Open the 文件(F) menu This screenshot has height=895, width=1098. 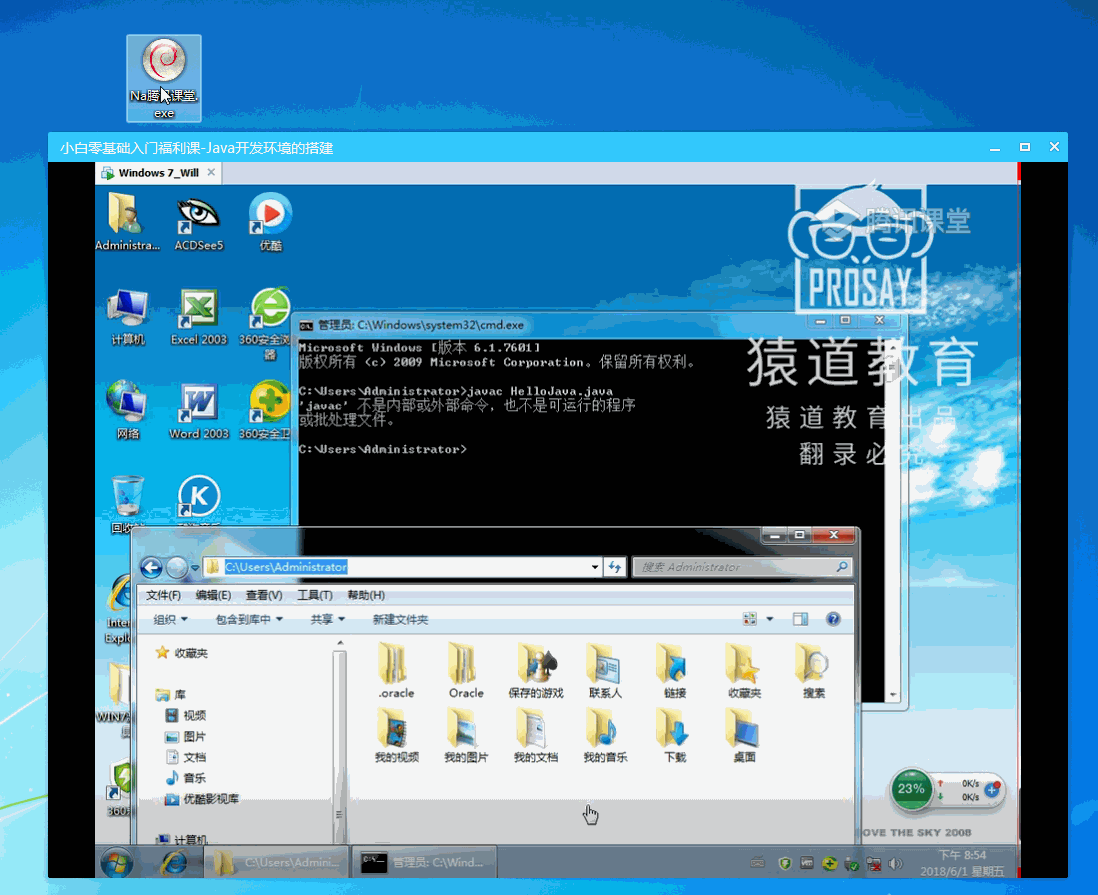(x=163, y=595)
